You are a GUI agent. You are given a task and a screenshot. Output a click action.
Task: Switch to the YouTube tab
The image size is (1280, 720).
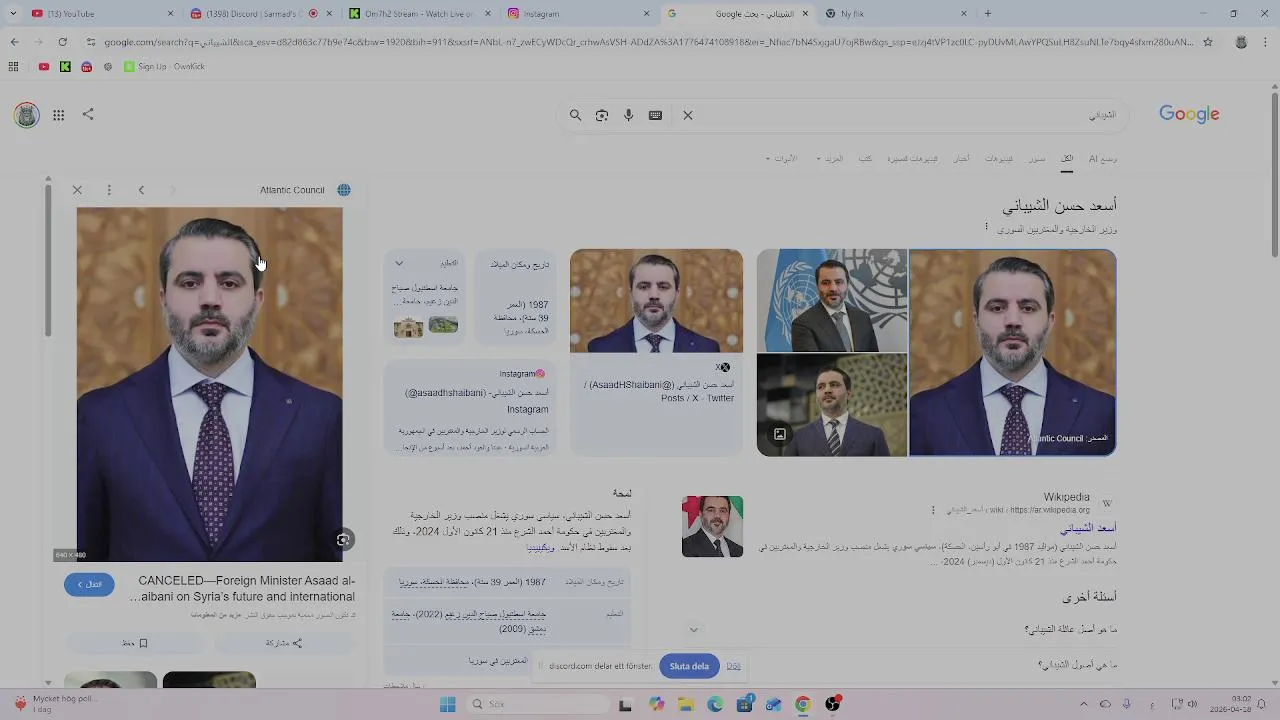(100, 14)
